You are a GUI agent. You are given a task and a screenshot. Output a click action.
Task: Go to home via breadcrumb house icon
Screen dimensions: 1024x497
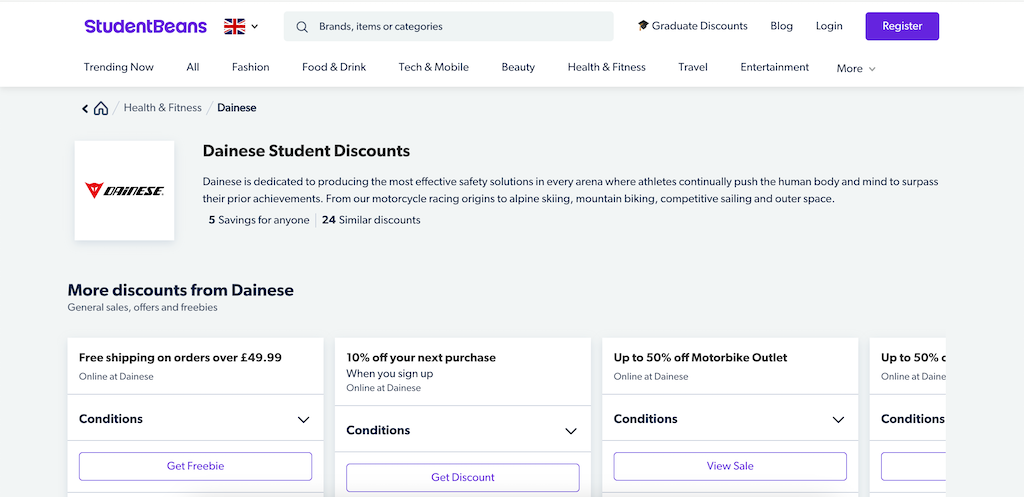pyautogui.click(x=101, y=108)
